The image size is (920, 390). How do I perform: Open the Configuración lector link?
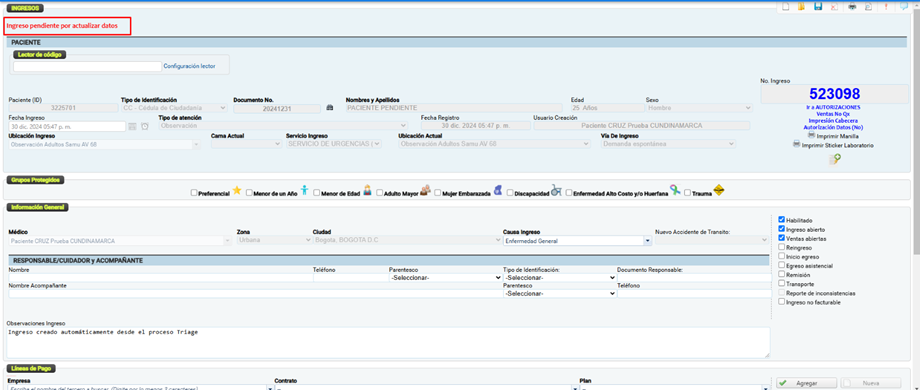point(189,66)
